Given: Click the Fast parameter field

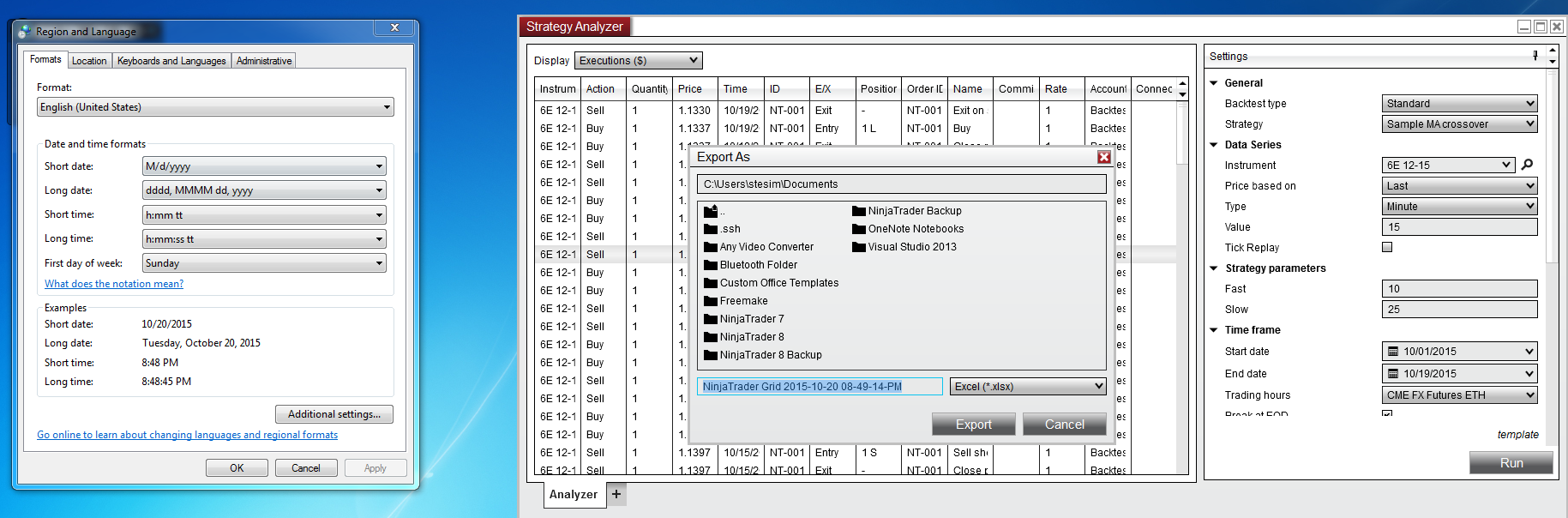Looking at the screenshot, I should click(1459, 289).
